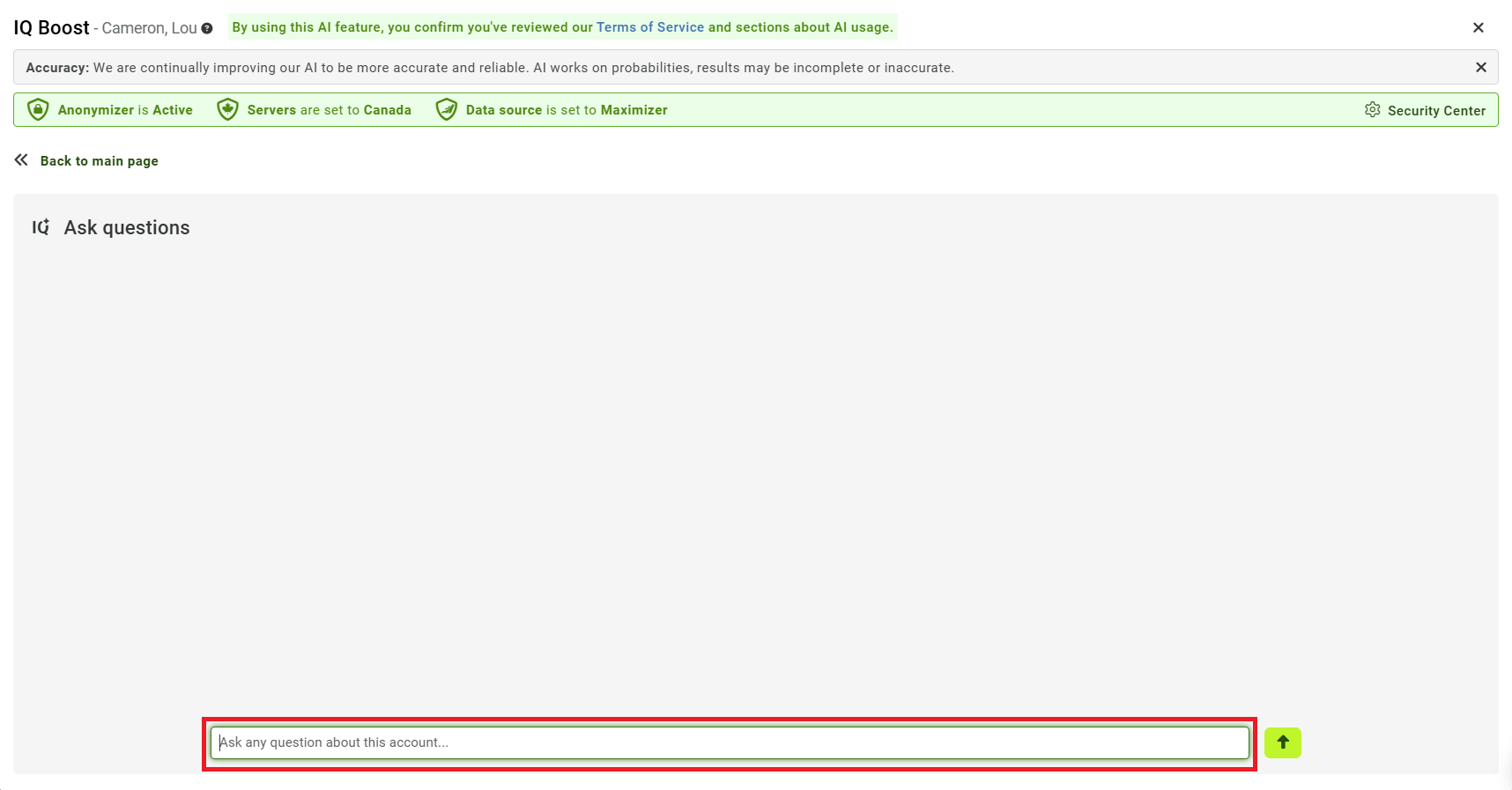This screenshot has width=1512, height=790.
Task: Click the 'Cameron, Lou' account name
Action: click(149, 28)
